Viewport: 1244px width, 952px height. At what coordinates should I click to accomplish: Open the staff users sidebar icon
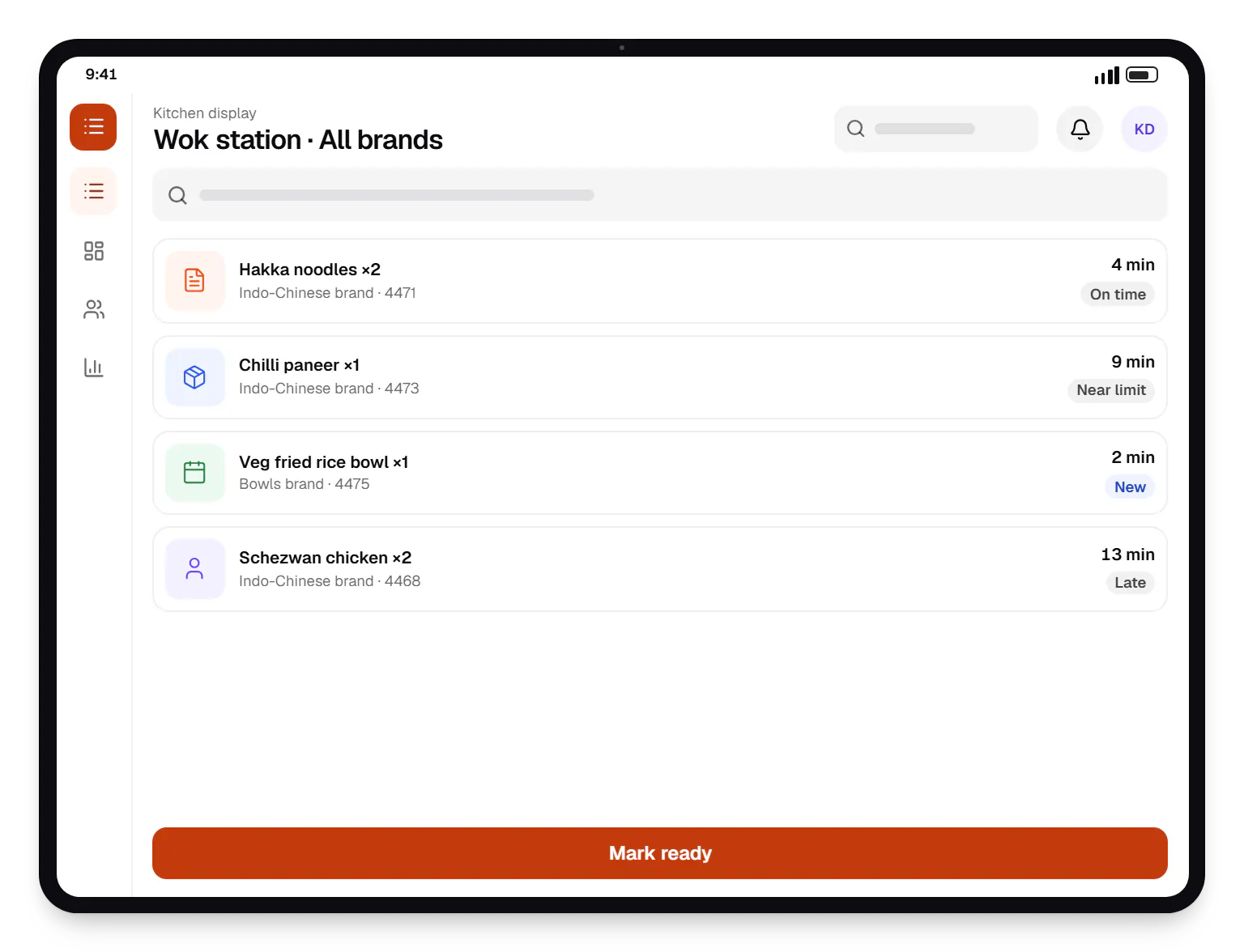[x=94, y=309]
